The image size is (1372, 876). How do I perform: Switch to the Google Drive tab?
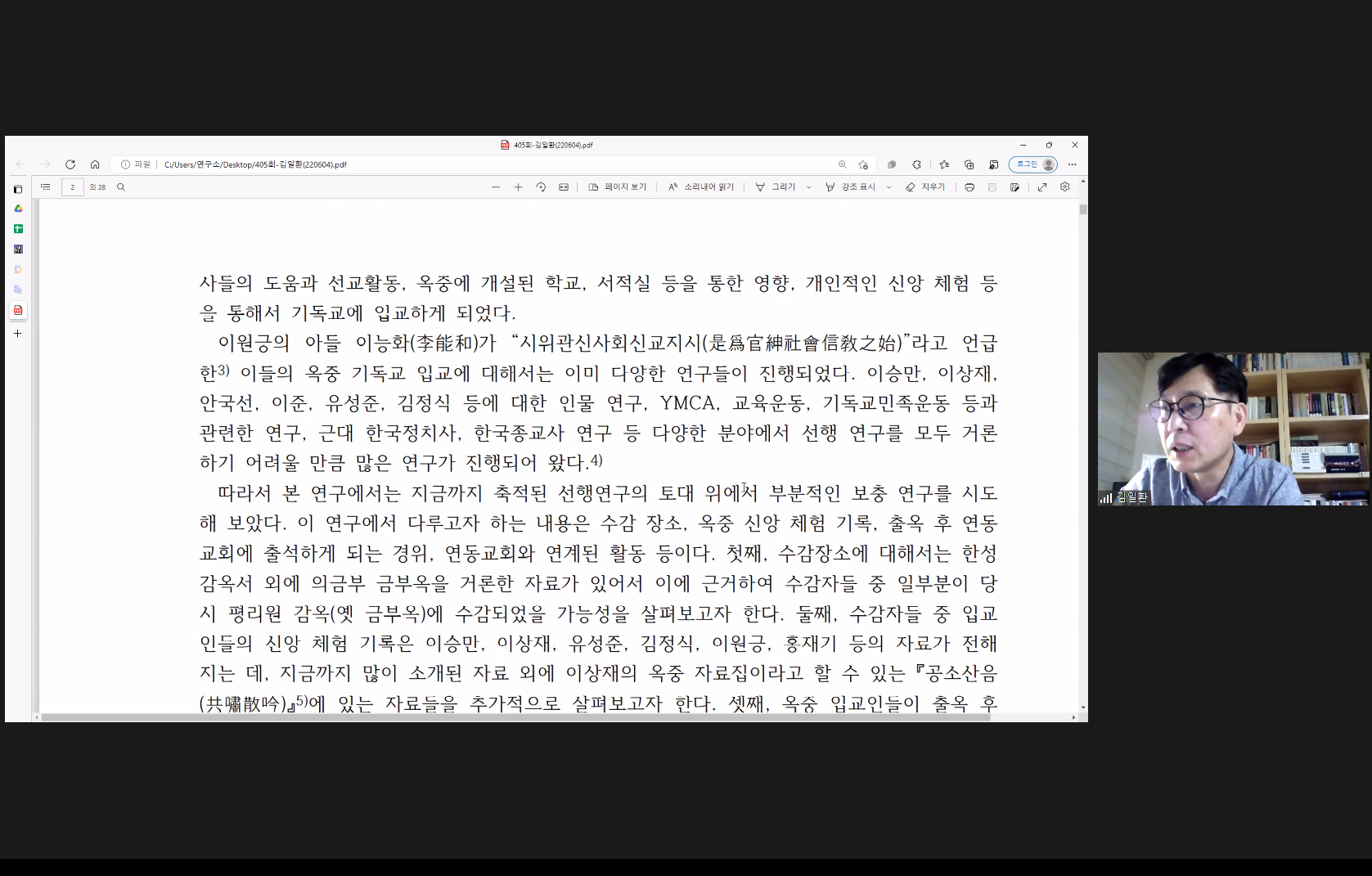18,209
